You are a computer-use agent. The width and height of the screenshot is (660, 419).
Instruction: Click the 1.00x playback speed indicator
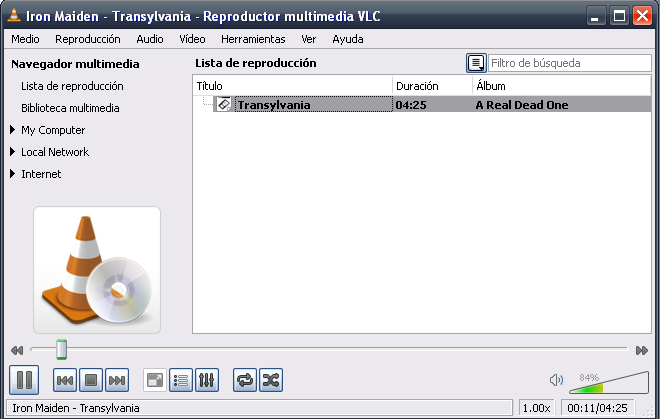coord(536,408)
